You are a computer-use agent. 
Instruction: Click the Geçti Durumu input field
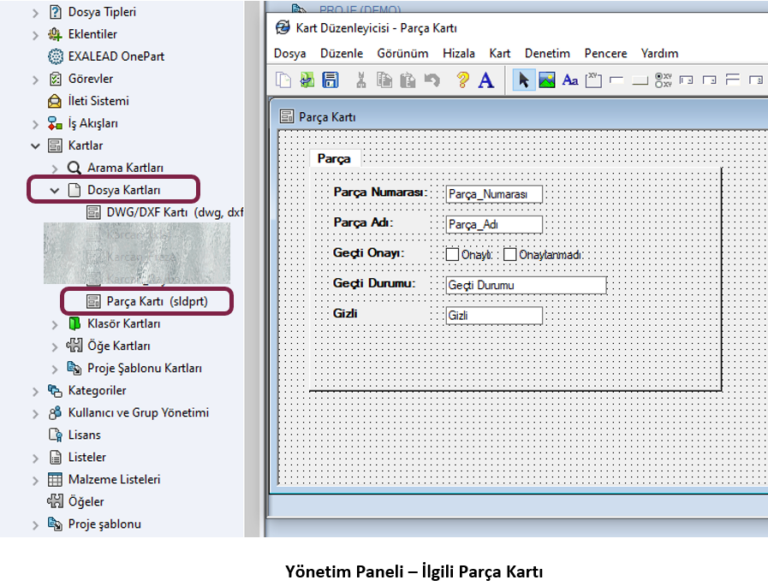[x=525, y=285]
